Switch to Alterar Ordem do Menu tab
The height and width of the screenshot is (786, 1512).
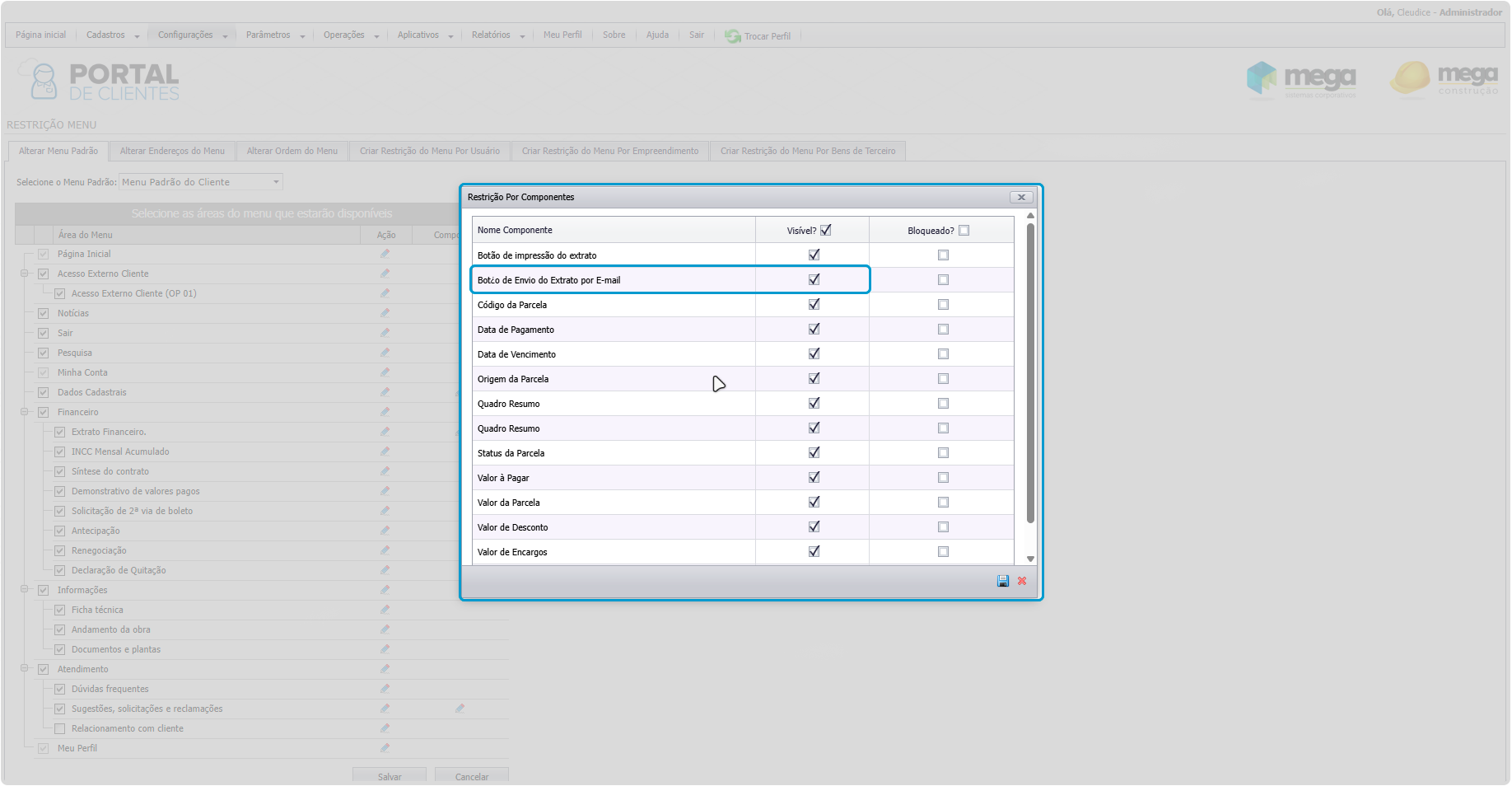(292, 152)
